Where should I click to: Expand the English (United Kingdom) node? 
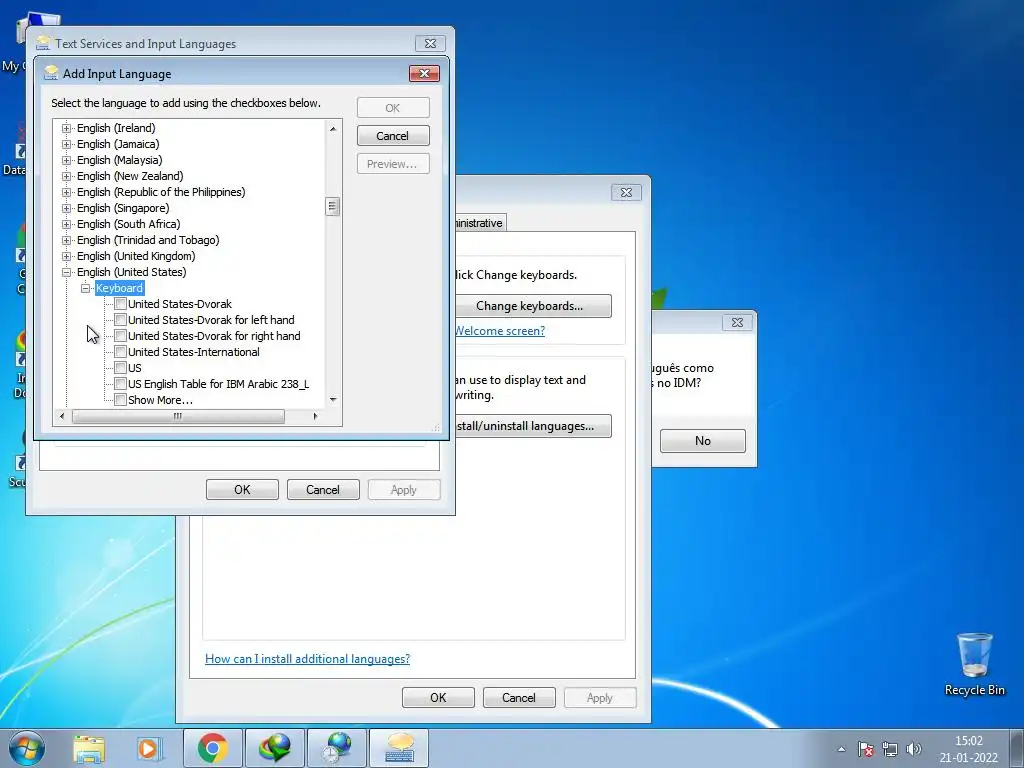67,256
